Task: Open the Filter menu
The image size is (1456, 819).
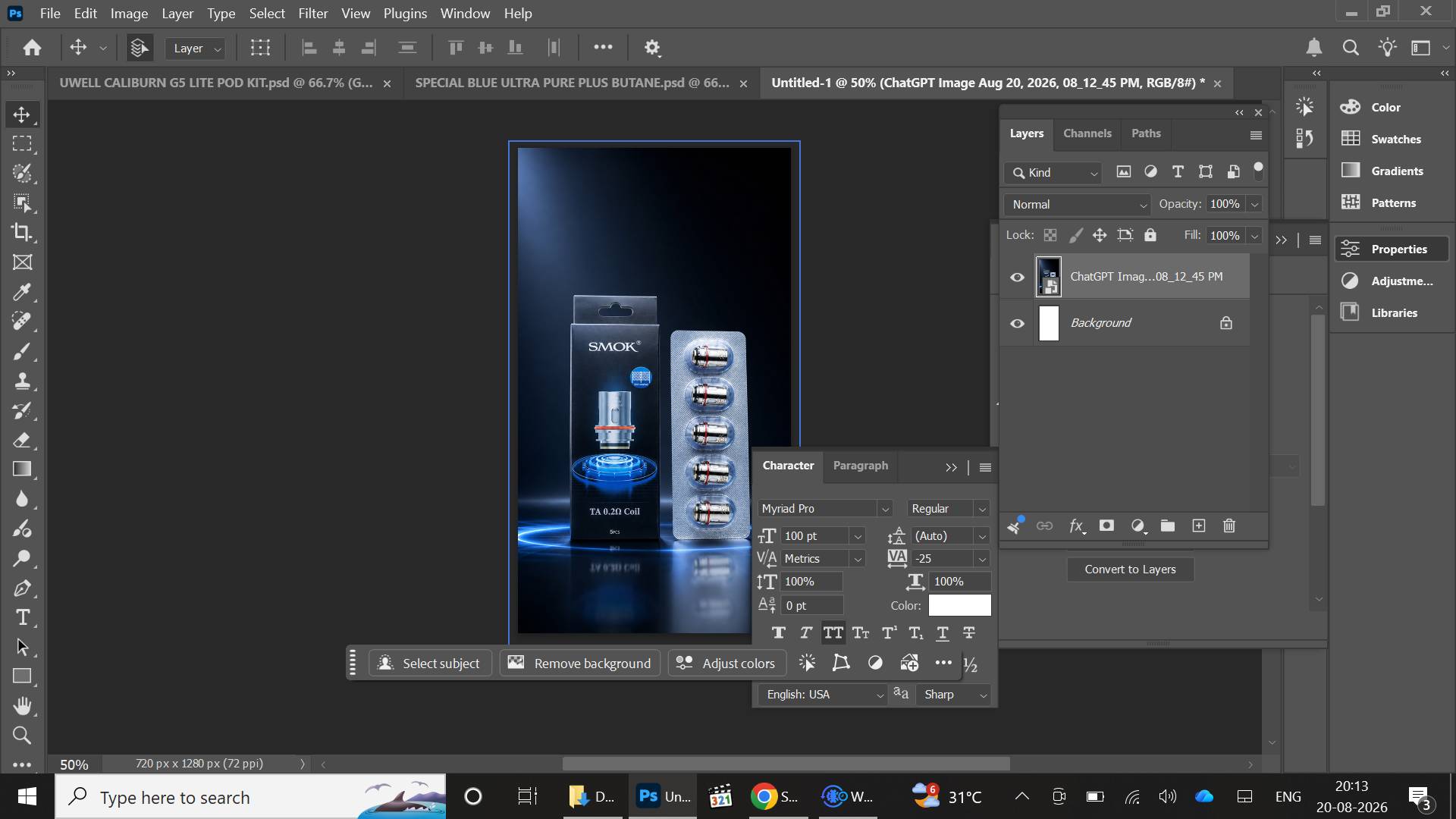Action: click(313, 14)
